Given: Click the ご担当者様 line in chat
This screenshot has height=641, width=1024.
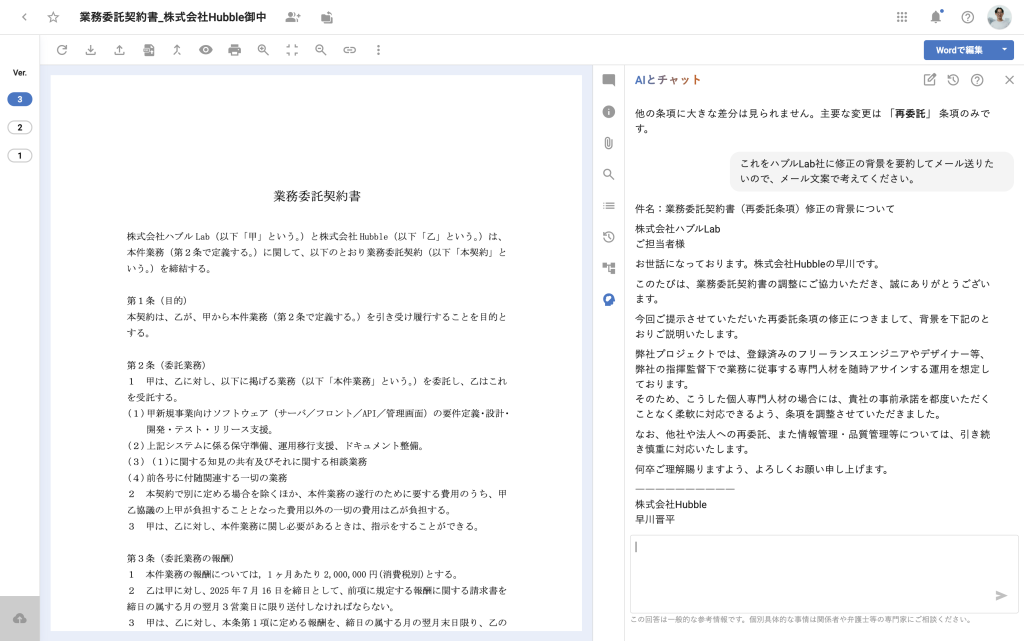Looking at the screenshot, I should [x=660, y=244].
